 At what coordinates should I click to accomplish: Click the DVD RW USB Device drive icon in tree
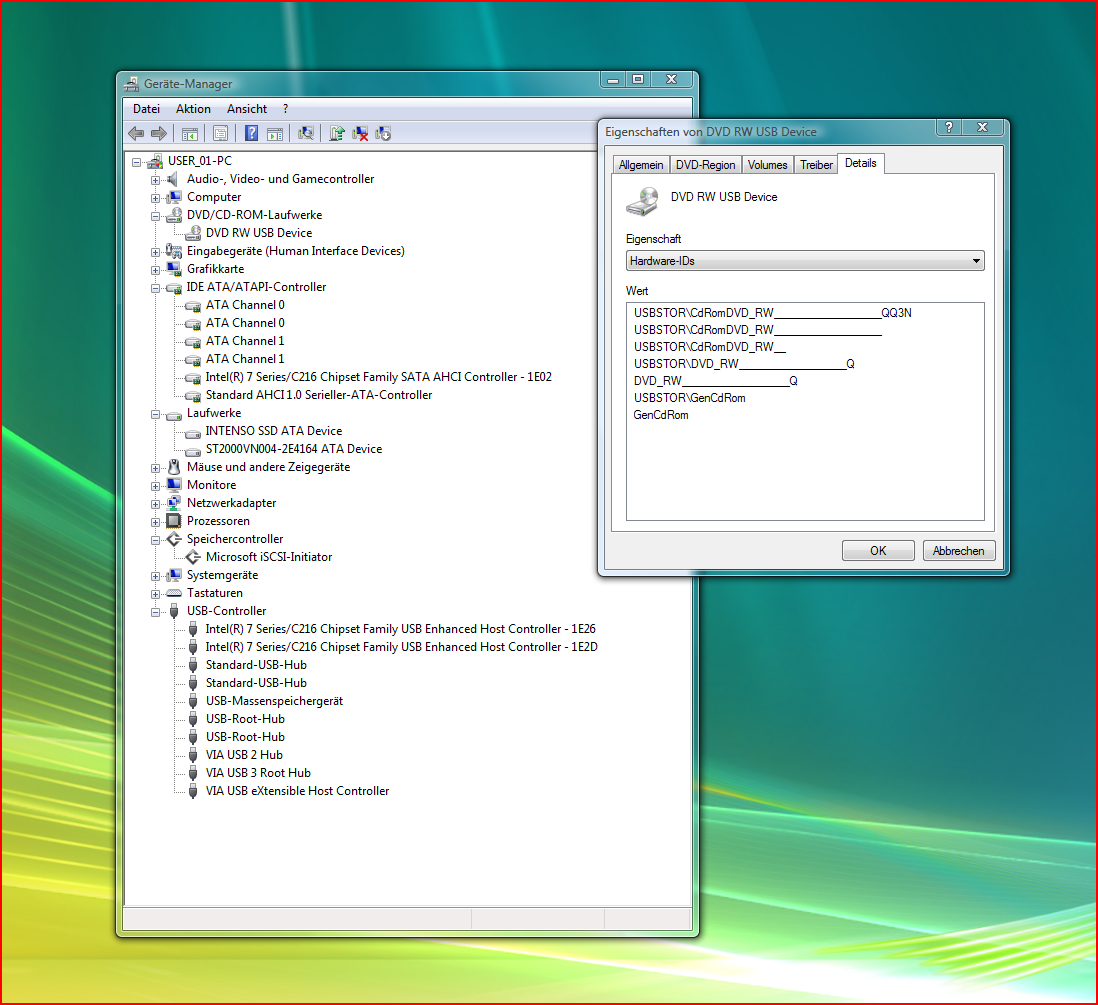193,233
